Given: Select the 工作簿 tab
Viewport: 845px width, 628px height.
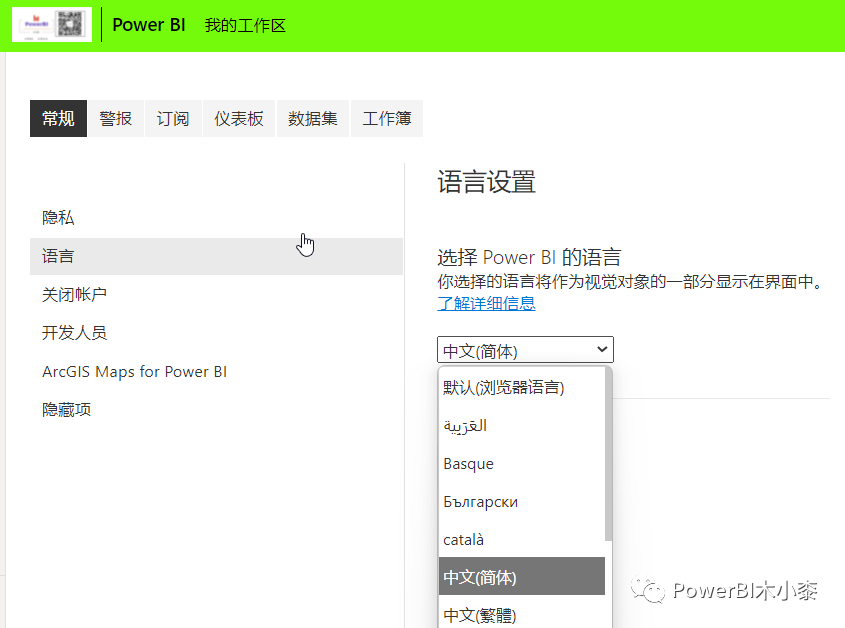Looking at the screenshot, I should coord(387,119).
